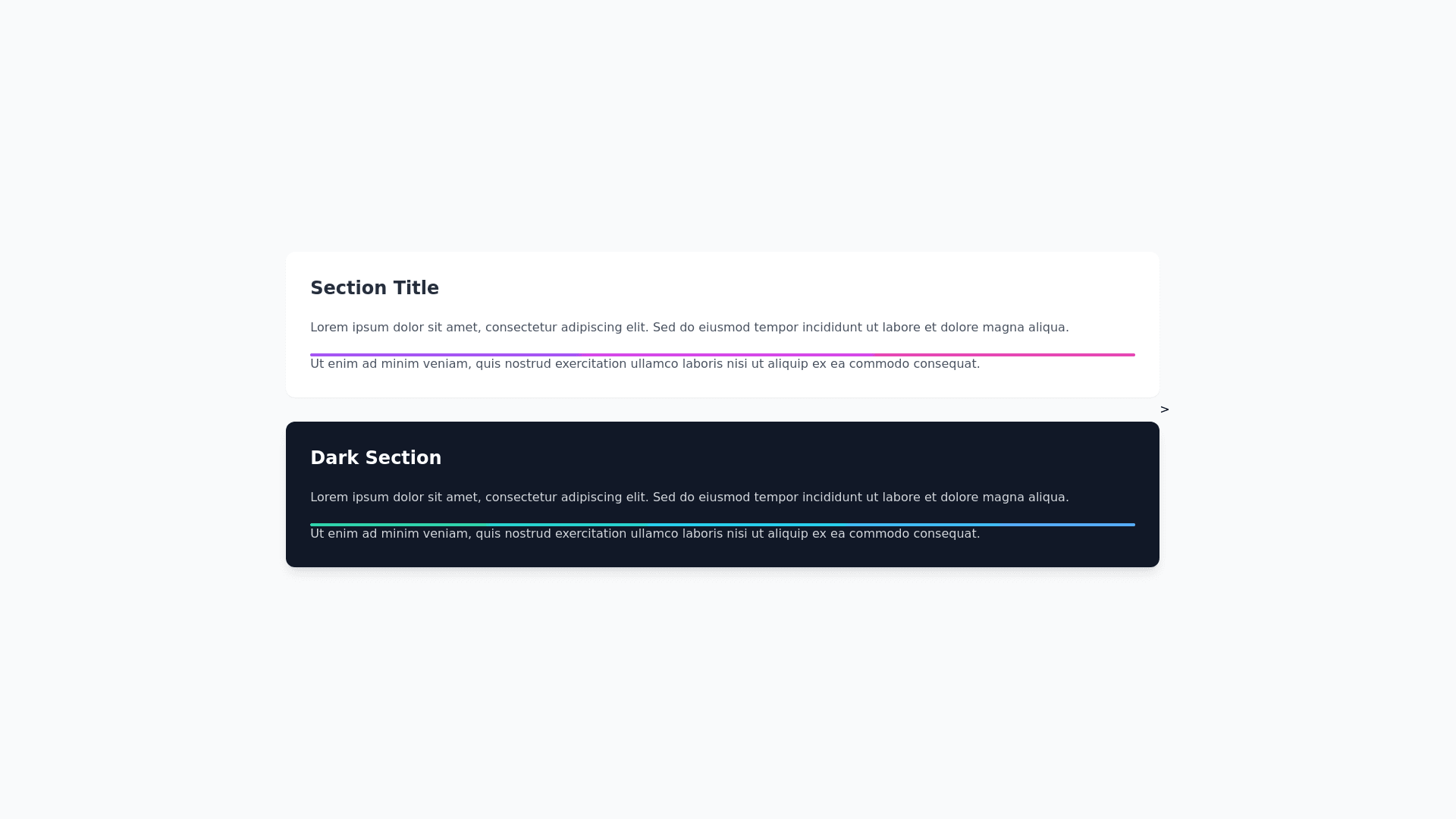Click "commodo consequat" in the dark card
The width and height of the screenshot is (1456, 819).
click(914, 534)
